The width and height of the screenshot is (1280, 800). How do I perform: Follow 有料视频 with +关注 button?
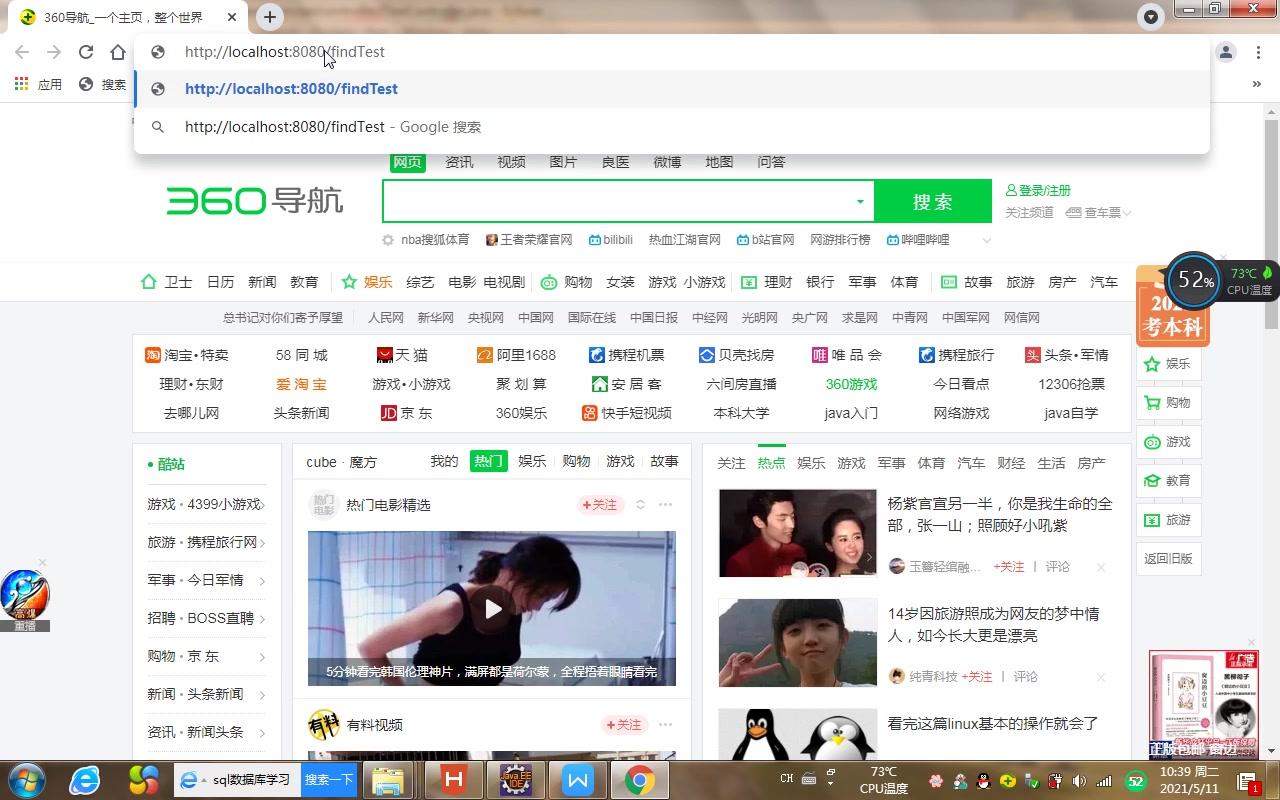tap(624, 725)
